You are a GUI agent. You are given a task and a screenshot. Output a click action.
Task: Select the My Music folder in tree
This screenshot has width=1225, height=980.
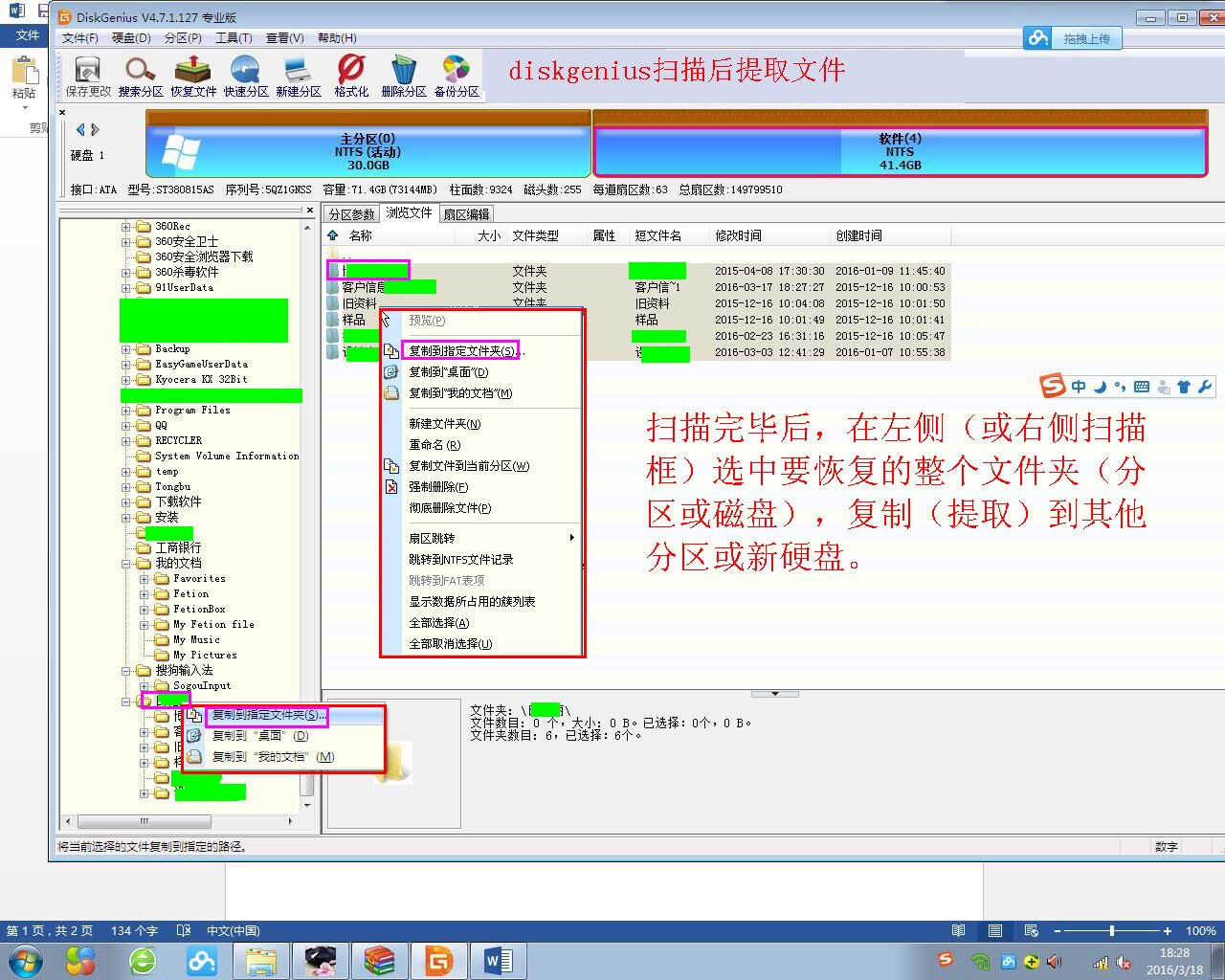tap(196, 640)
